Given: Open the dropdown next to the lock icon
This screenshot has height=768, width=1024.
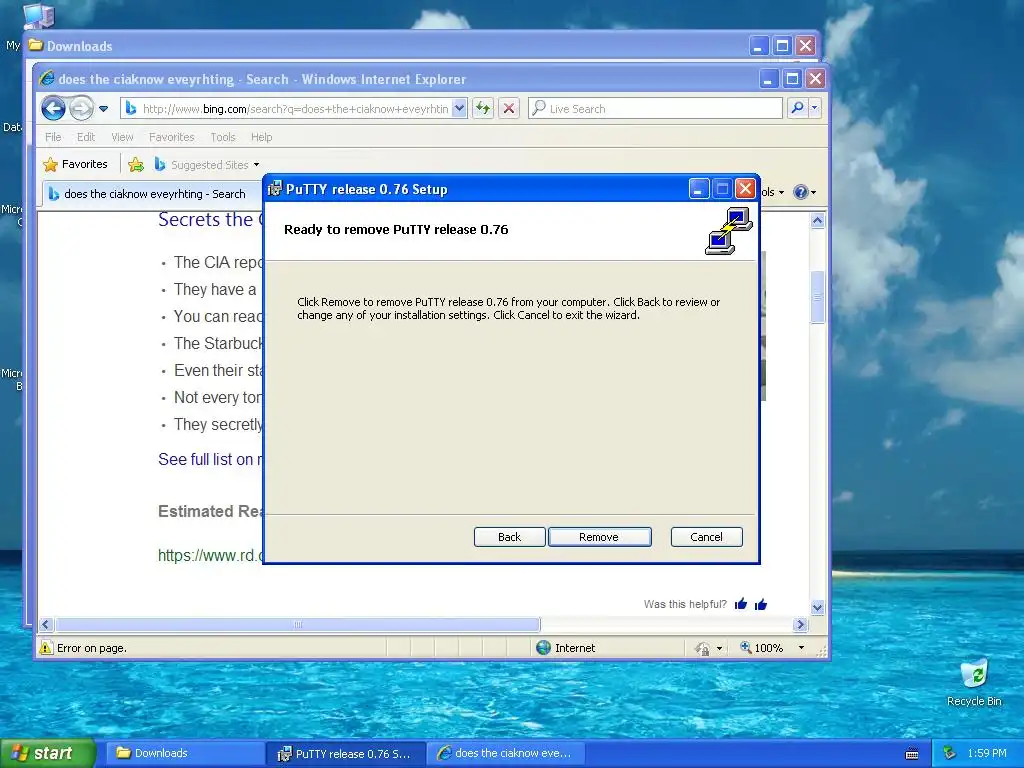Looking at the screenshot, I should coord(720,648).
